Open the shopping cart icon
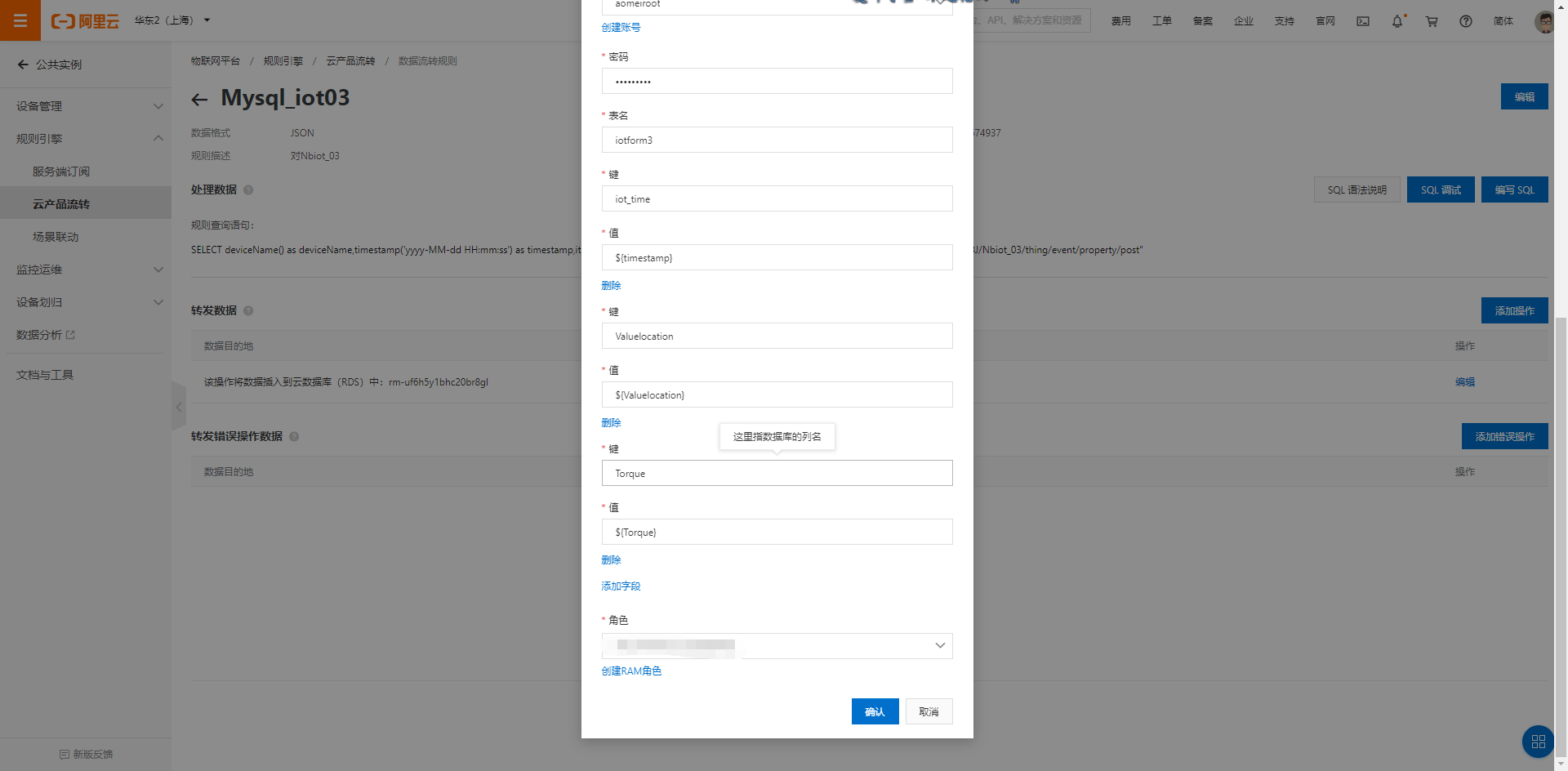 tap(1432, 21)
